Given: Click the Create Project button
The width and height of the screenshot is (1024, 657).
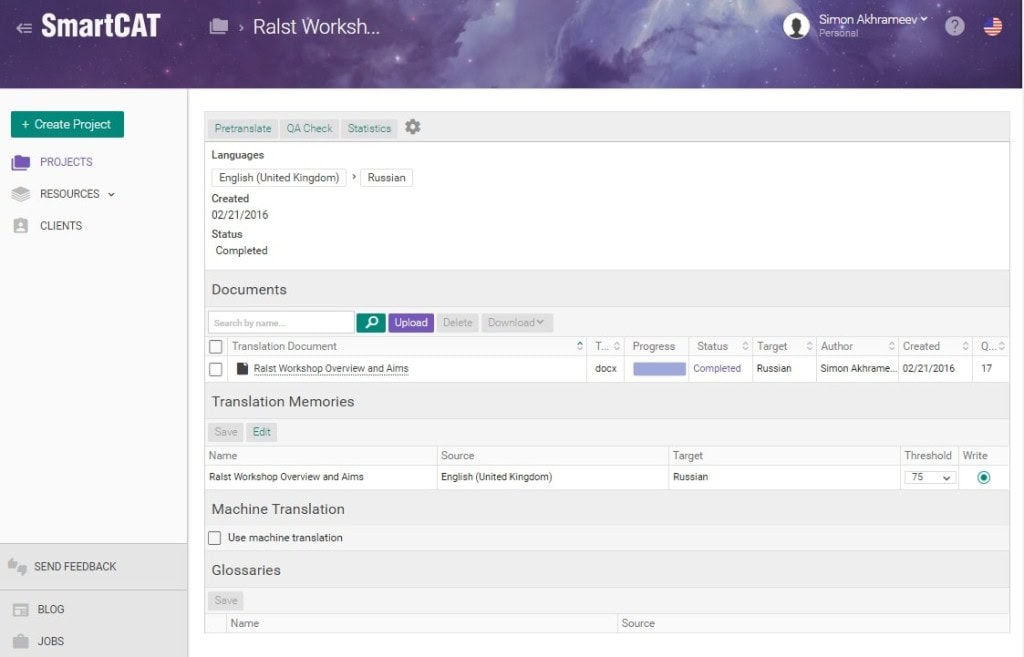Looking at the screenshot, I should click(67, 124).
